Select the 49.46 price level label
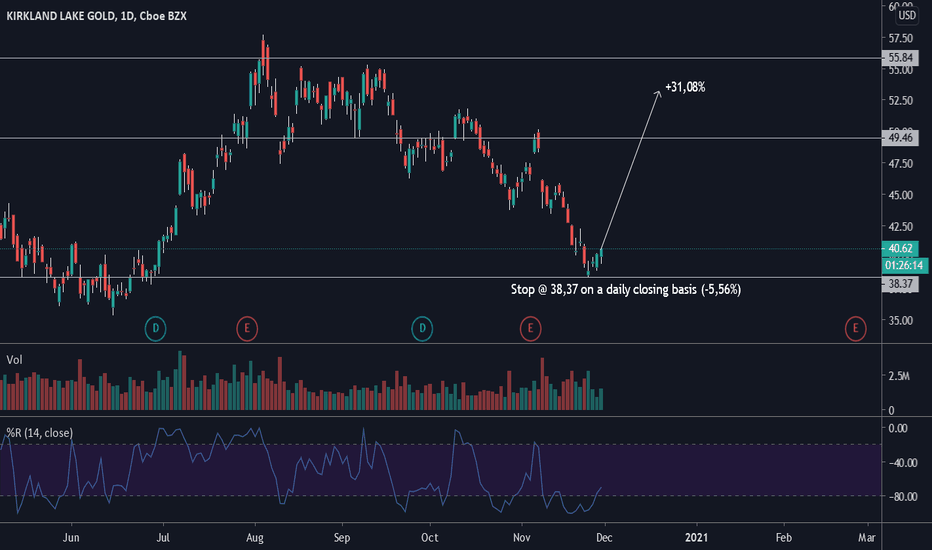Image resolution: width=932 pixels, height=550 pixels. click(900, 138)
